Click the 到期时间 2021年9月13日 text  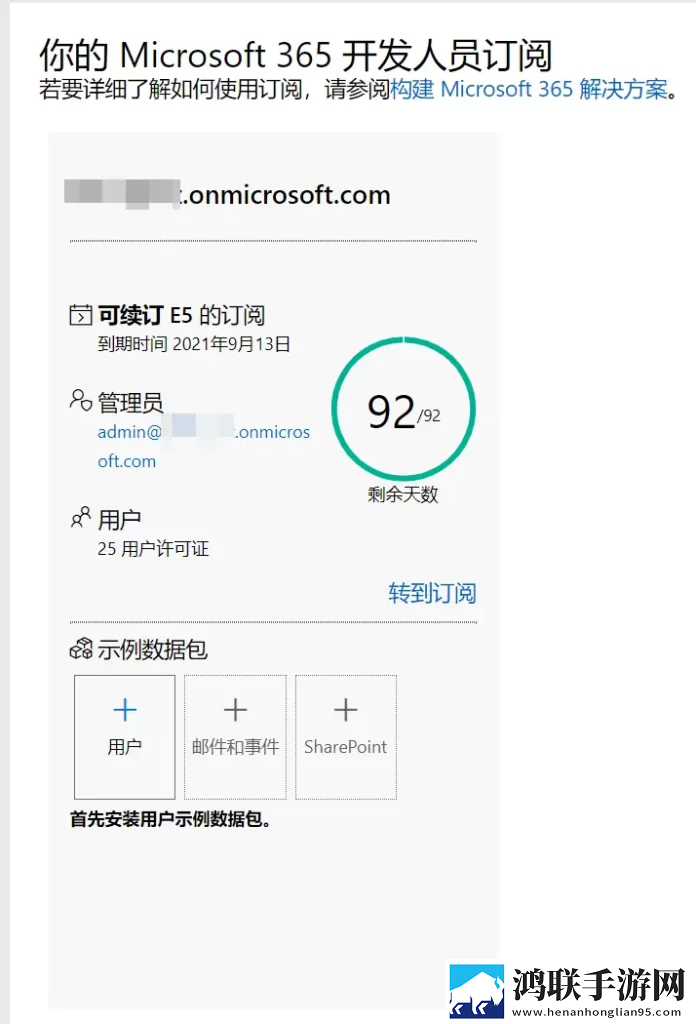tap(194, 344)
